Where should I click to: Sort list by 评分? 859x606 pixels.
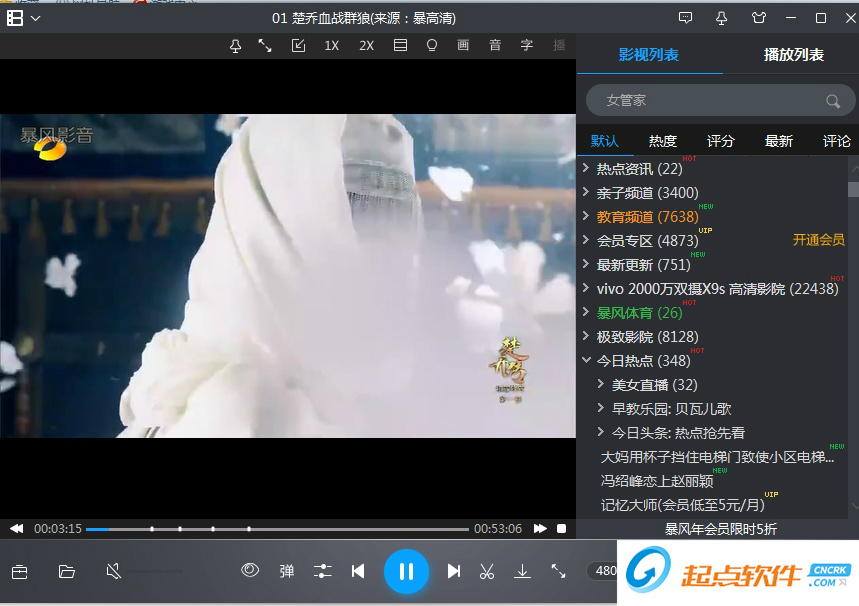pos(720,141)
